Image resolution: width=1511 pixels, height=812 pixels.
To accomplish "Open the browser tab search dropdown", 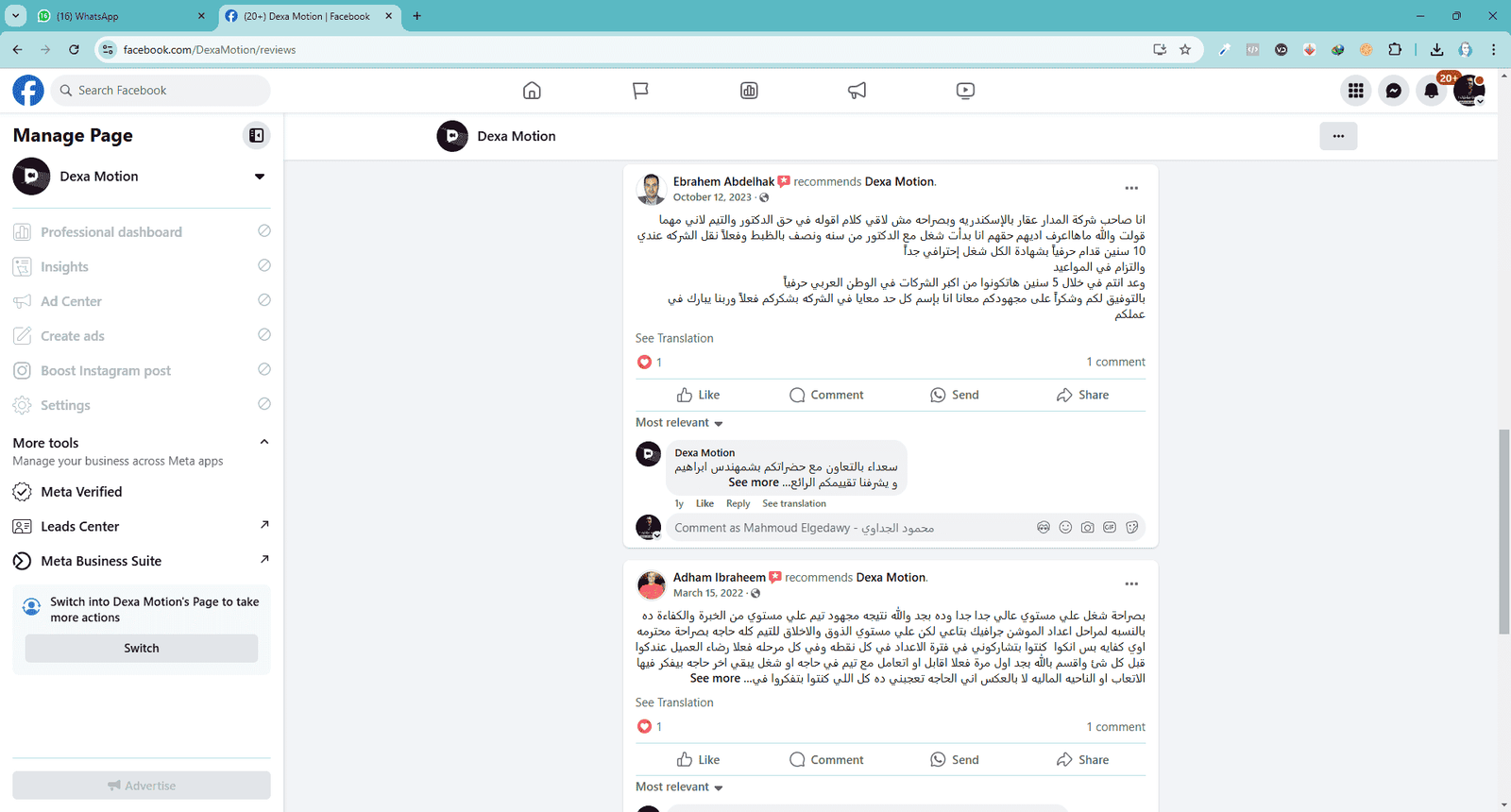I will (x=16, y=16).
